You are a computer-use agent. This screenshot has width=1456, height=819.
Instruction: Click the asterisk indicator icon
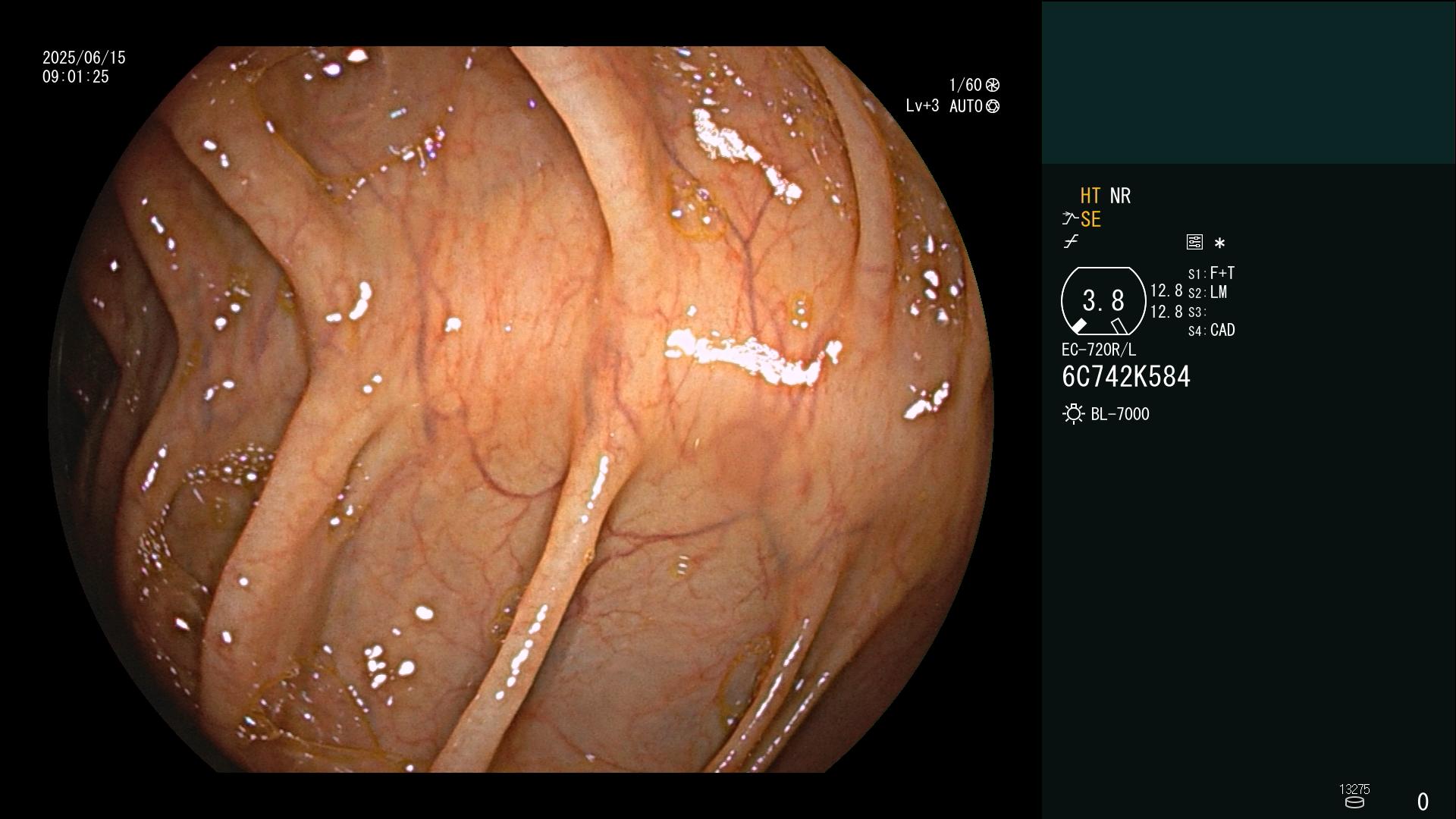1219,243
